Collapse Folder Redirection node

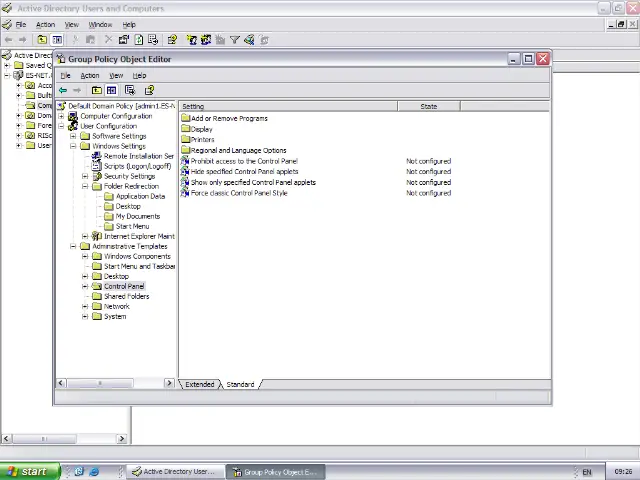point(85,186)
